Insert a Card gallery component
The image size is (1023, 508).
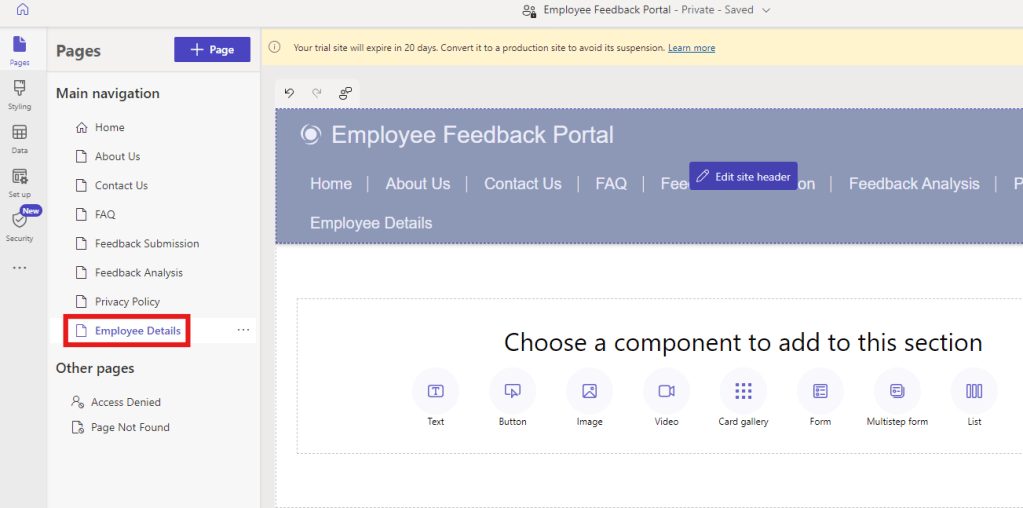743,391
